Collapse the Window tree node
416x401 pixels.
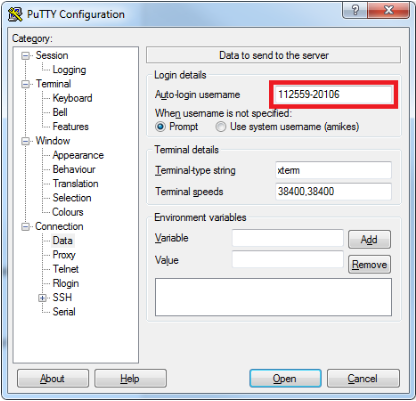tap(26, 141)
